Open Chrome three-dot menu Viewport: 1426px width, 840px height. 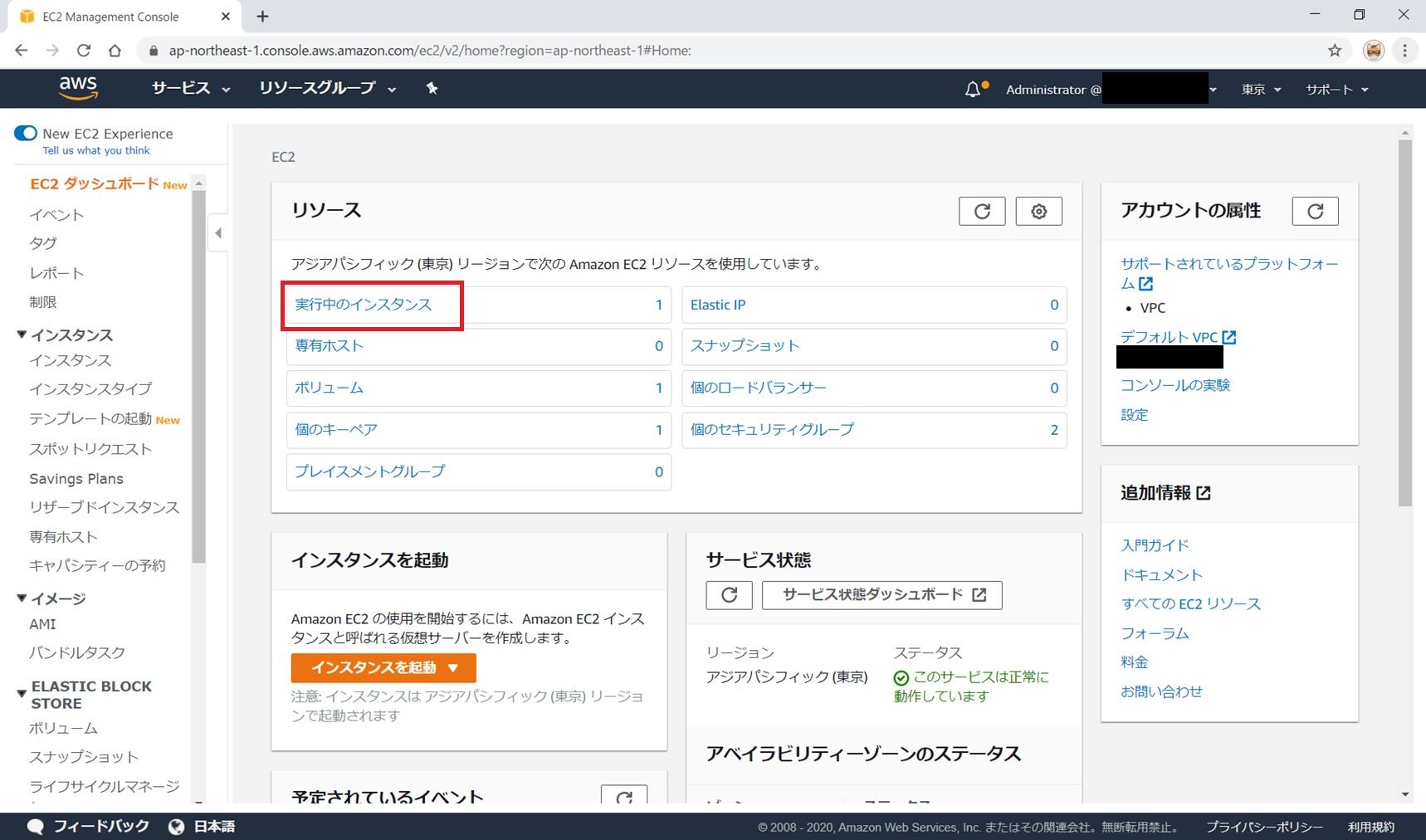pyautogui.click(x=1404, y=51)
